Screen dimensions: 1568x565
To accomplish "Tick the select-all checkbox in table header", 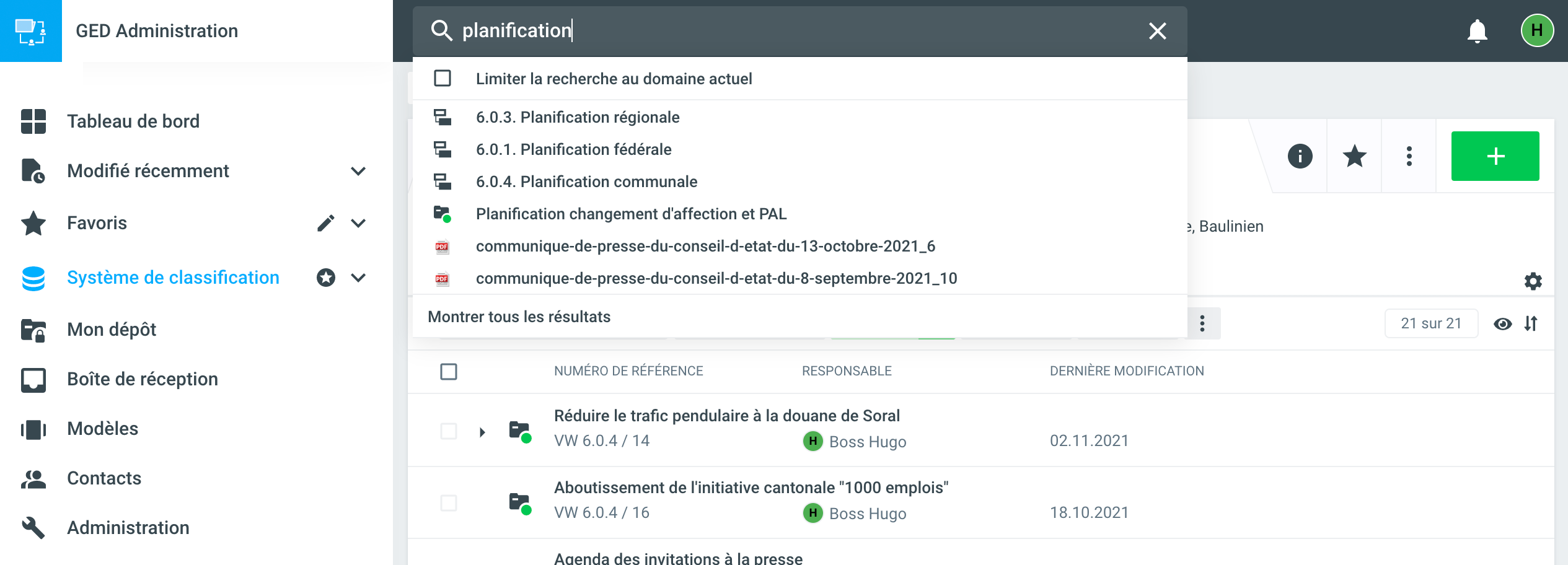I will [449, 372].
